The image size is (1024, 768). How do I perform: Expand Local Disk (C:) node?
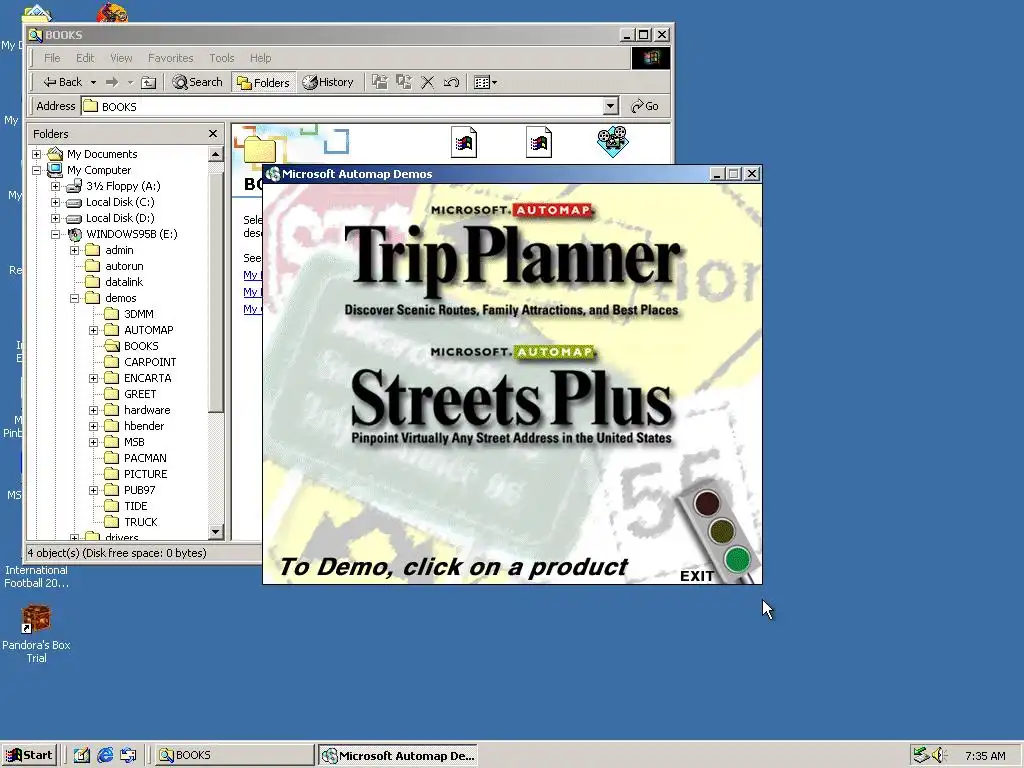coord(56,202)
